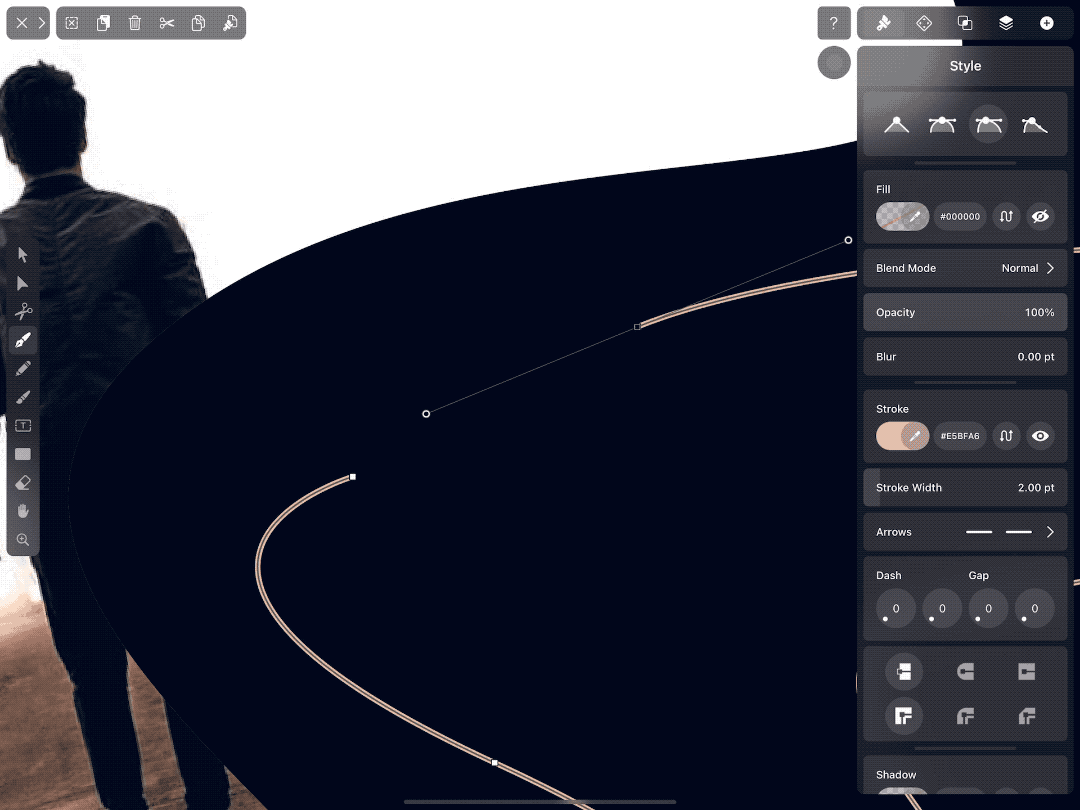
Task: Select square stroke cap style
Action: pos(1026,672)
